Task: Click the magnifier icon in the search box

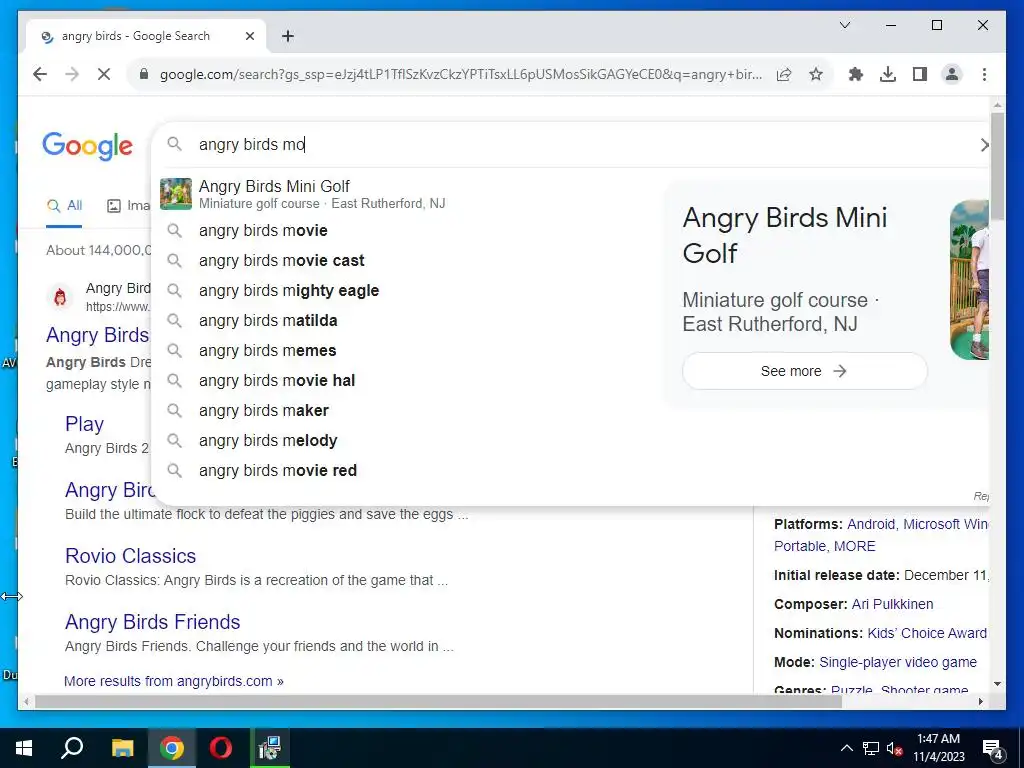Action: (174, 144)
